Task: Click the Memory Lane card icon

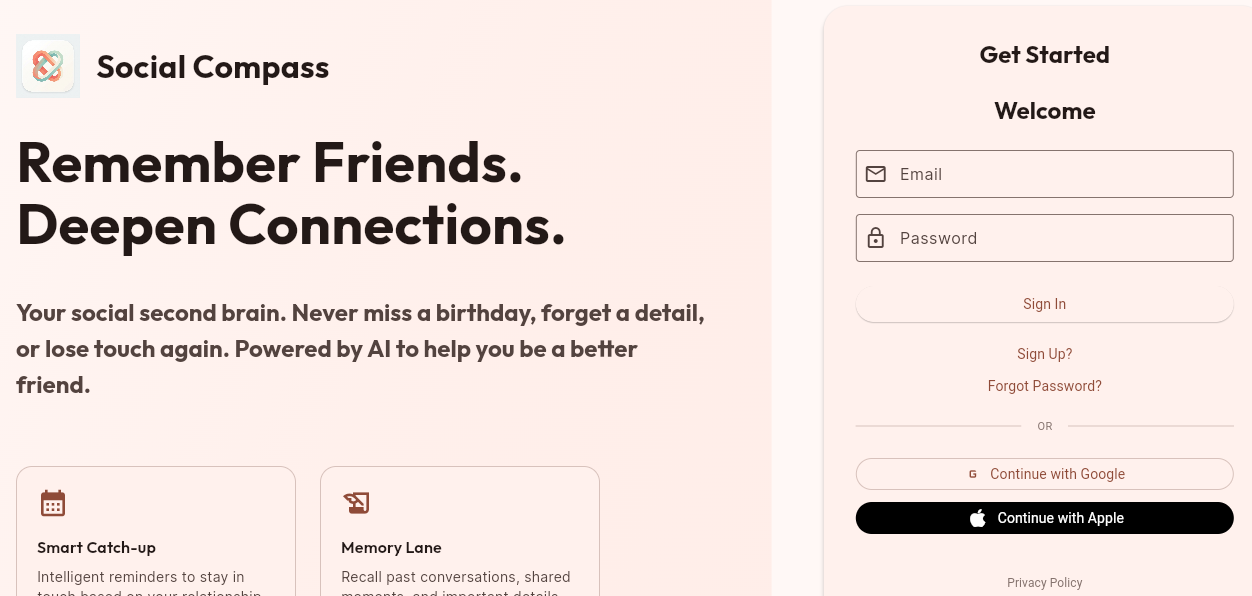Action: 356,503
